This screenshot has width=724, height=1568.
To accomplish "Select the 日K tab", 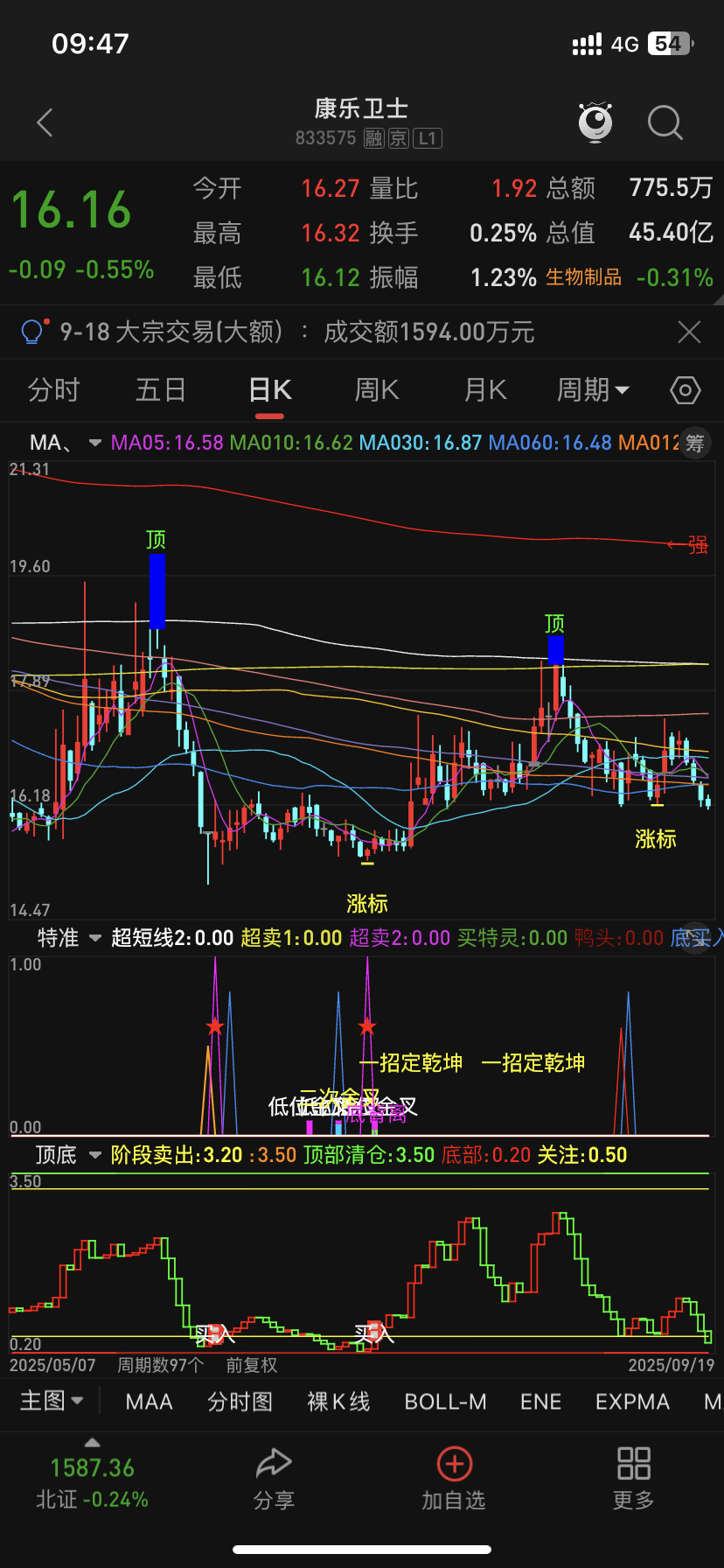I will (x=270, y=390).
